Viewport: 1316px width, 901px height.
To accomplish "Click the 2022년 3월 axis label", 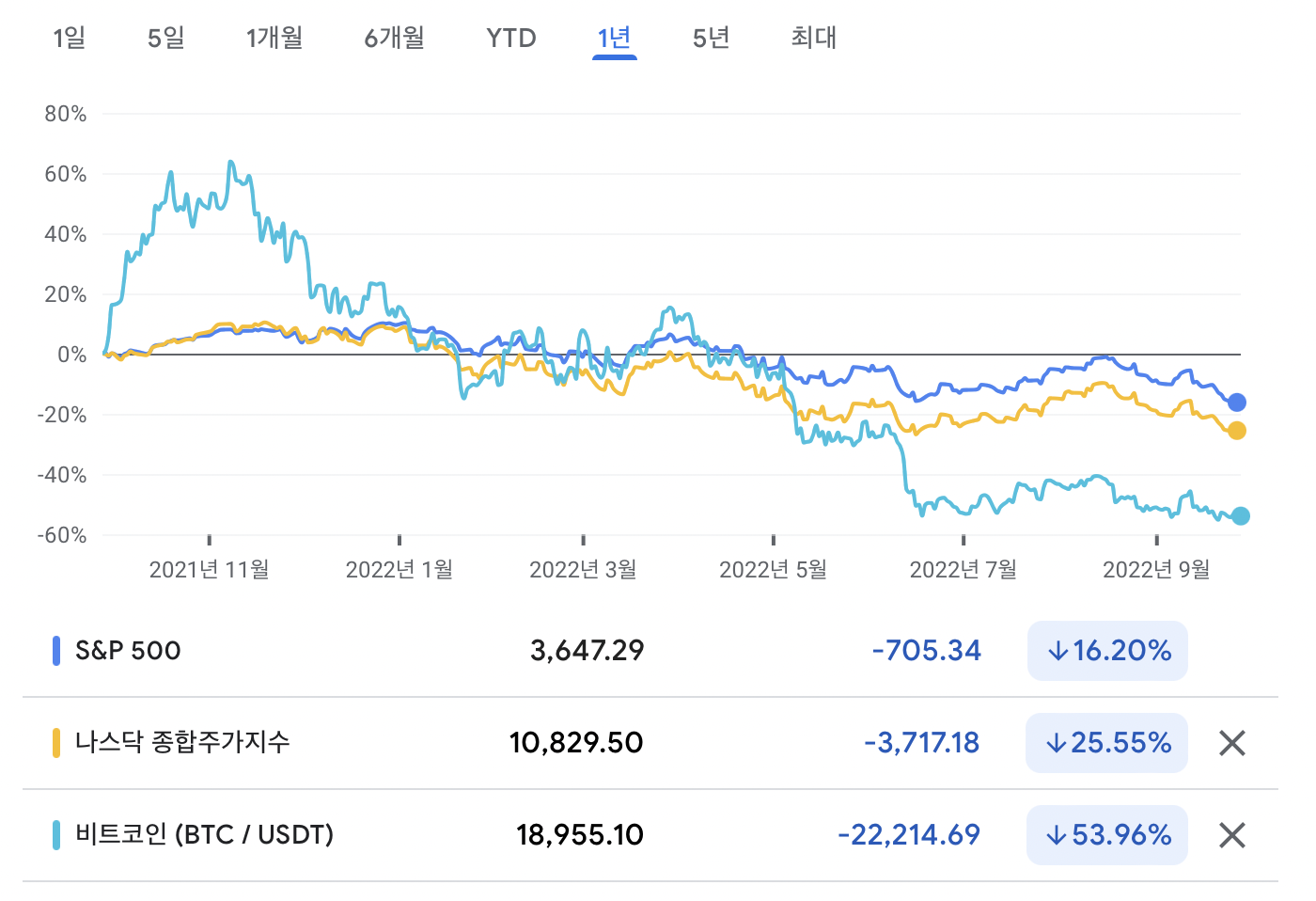I will [584, 569].
